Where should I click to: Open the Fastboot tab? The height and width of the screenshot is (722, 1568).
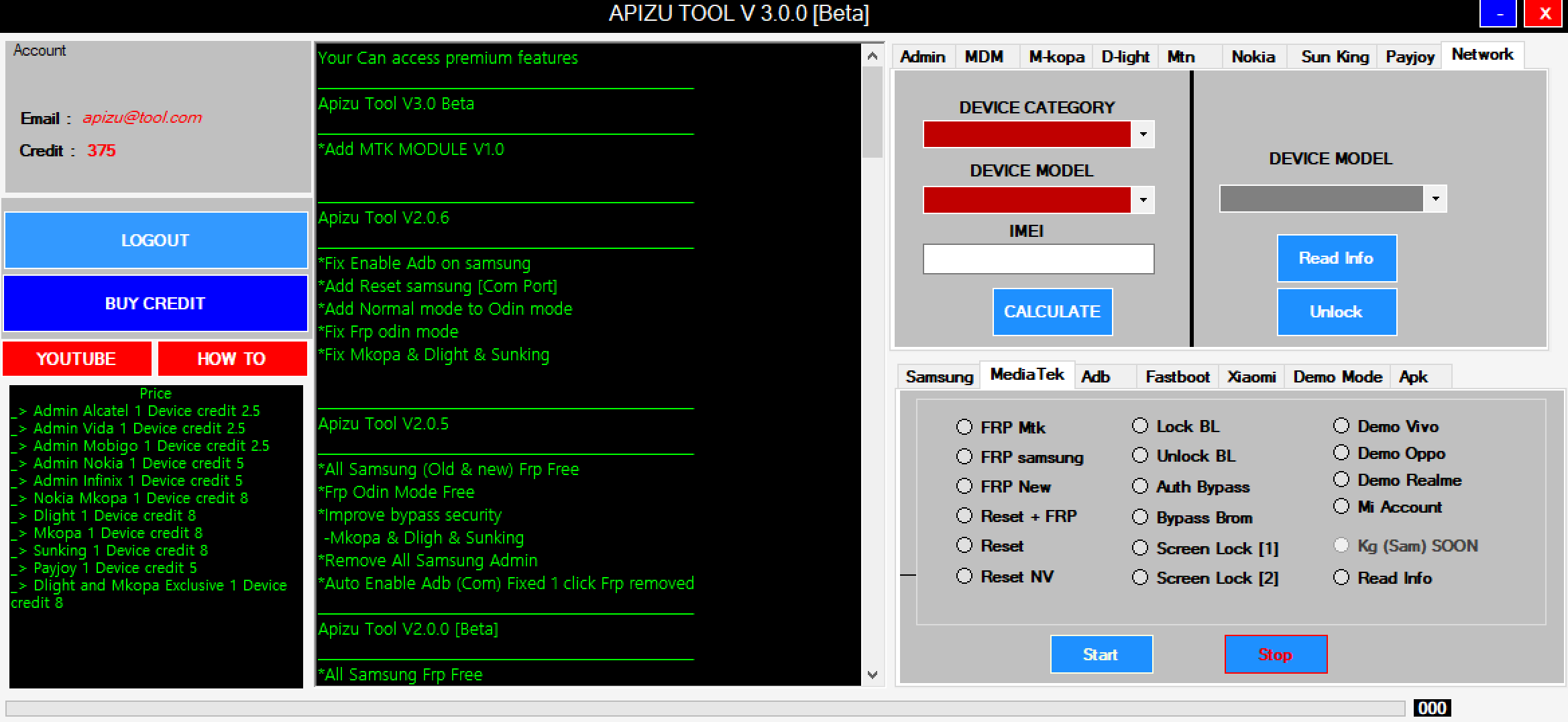[1178, 376]
